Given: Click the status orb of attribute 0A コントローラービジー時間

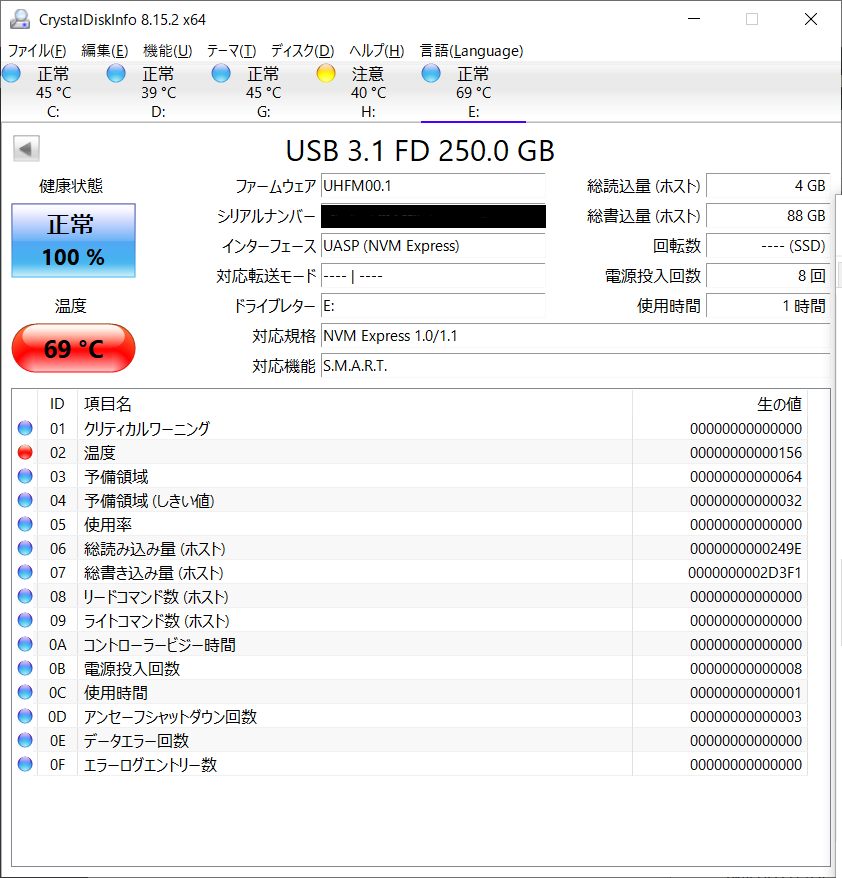Looking at the screenshot, I should pyautogui.click(x=25, y=645).
